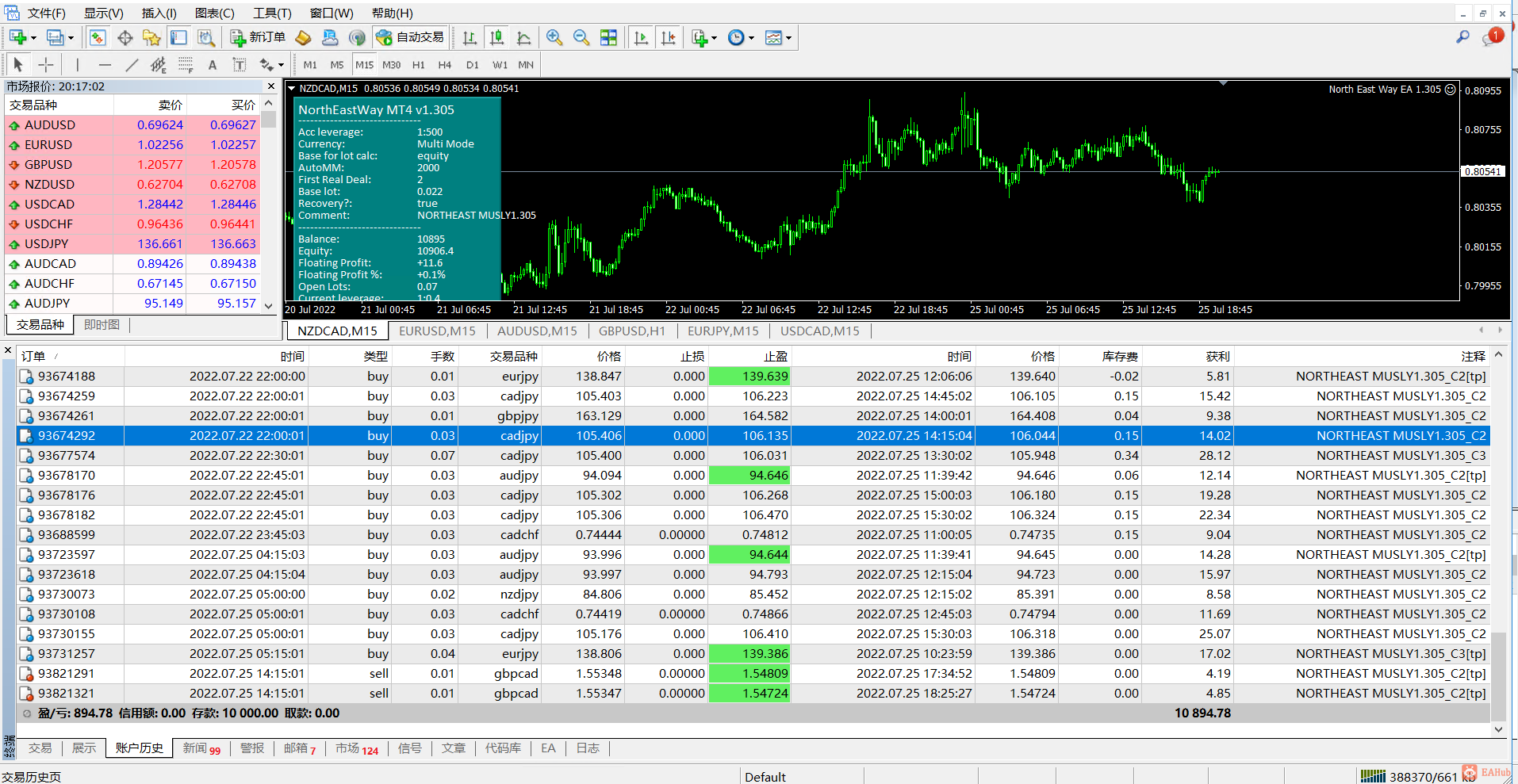
Task: Open the Strategy Tester icon
Action: point(206,37)
